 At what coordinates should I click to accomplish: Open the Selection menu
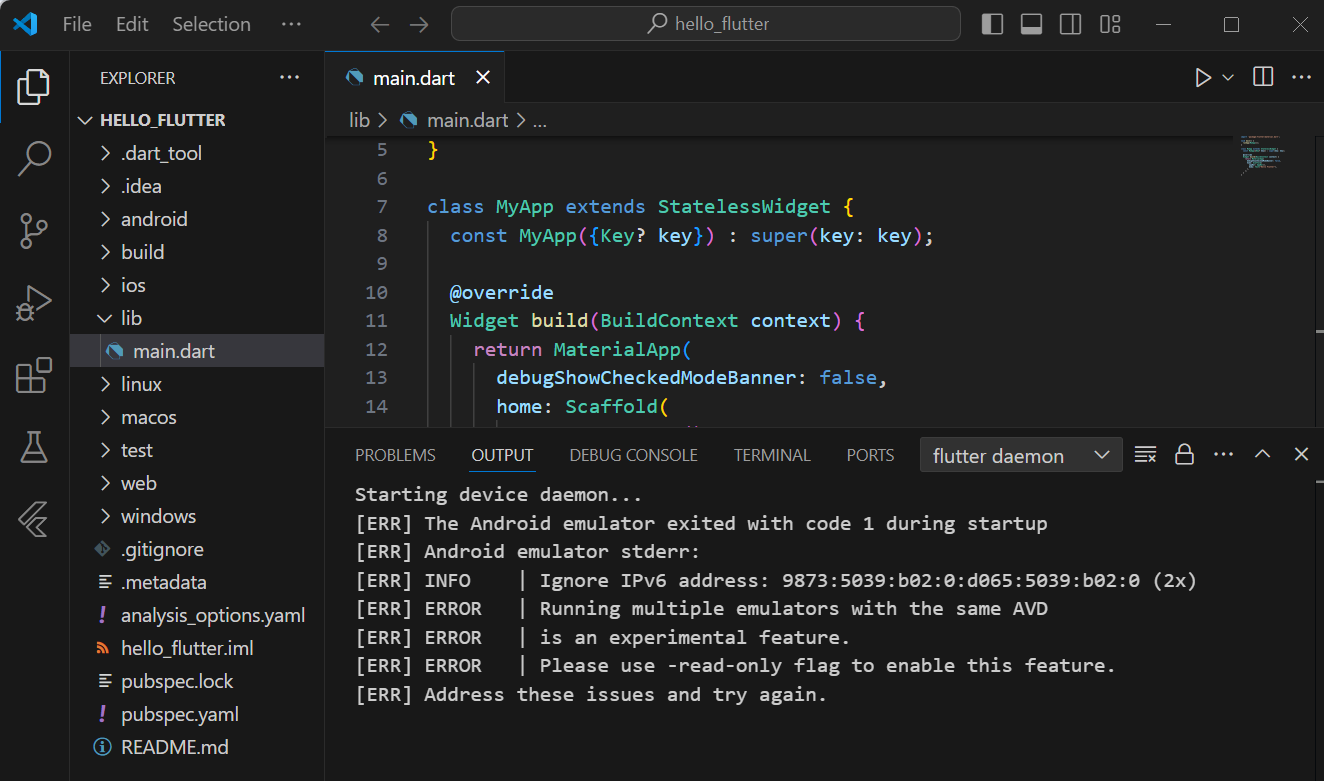click(211, 25)
